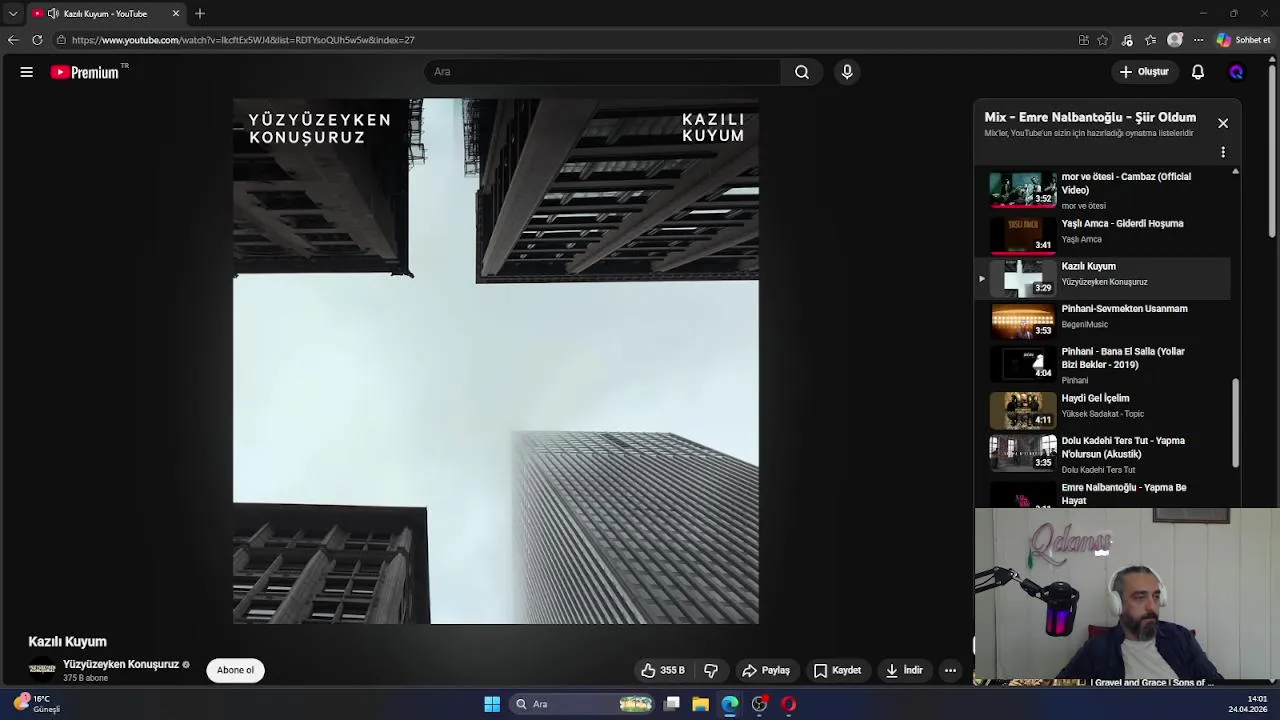Reload the page with refresh icon
Screen dimensions: 1280x720
click(37, 40)
